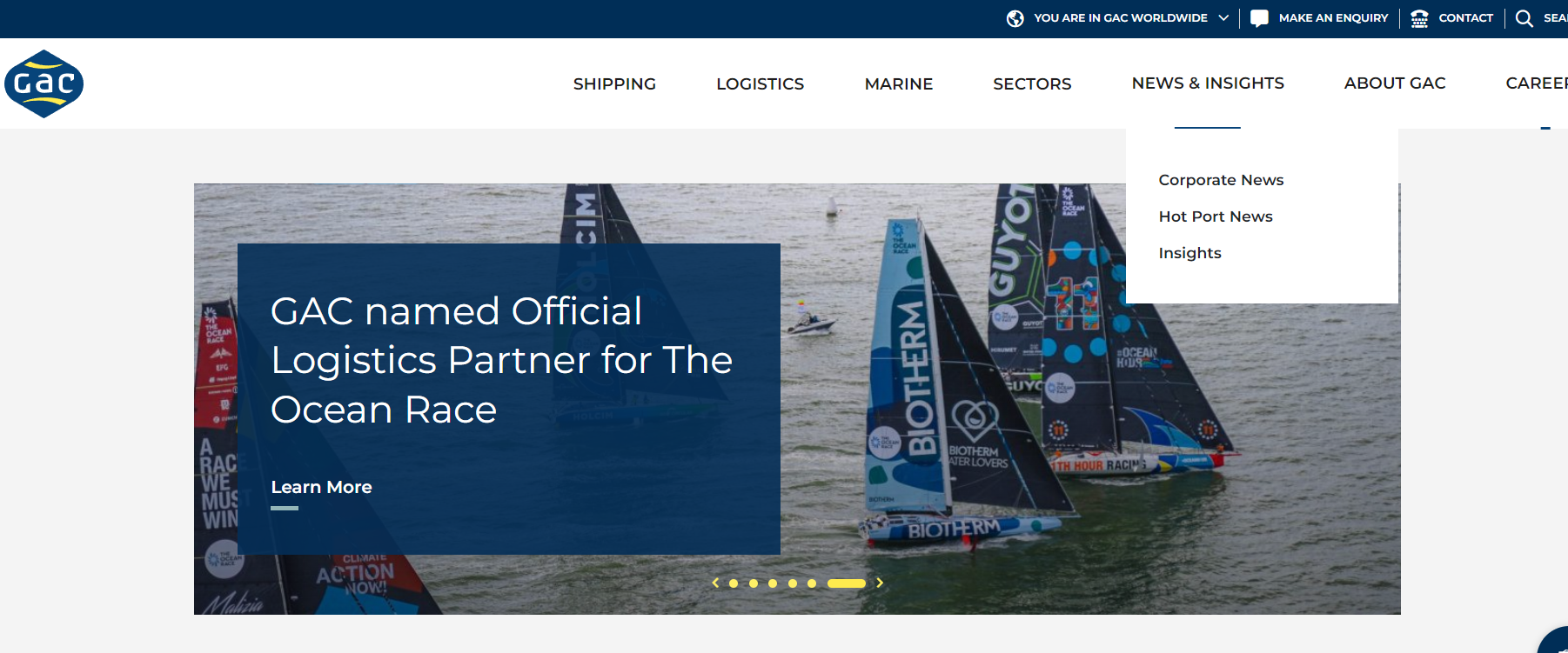This screenshot has width=1568, height=653.
Task: Click the enquiry speech bubble icon
Action: coord(1259,18)
